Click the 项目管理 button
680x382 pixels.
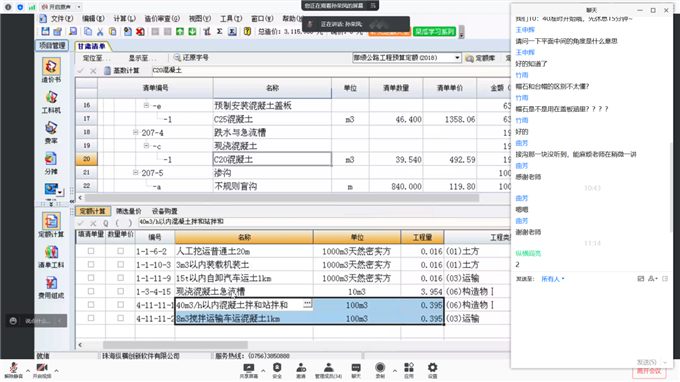52,46
